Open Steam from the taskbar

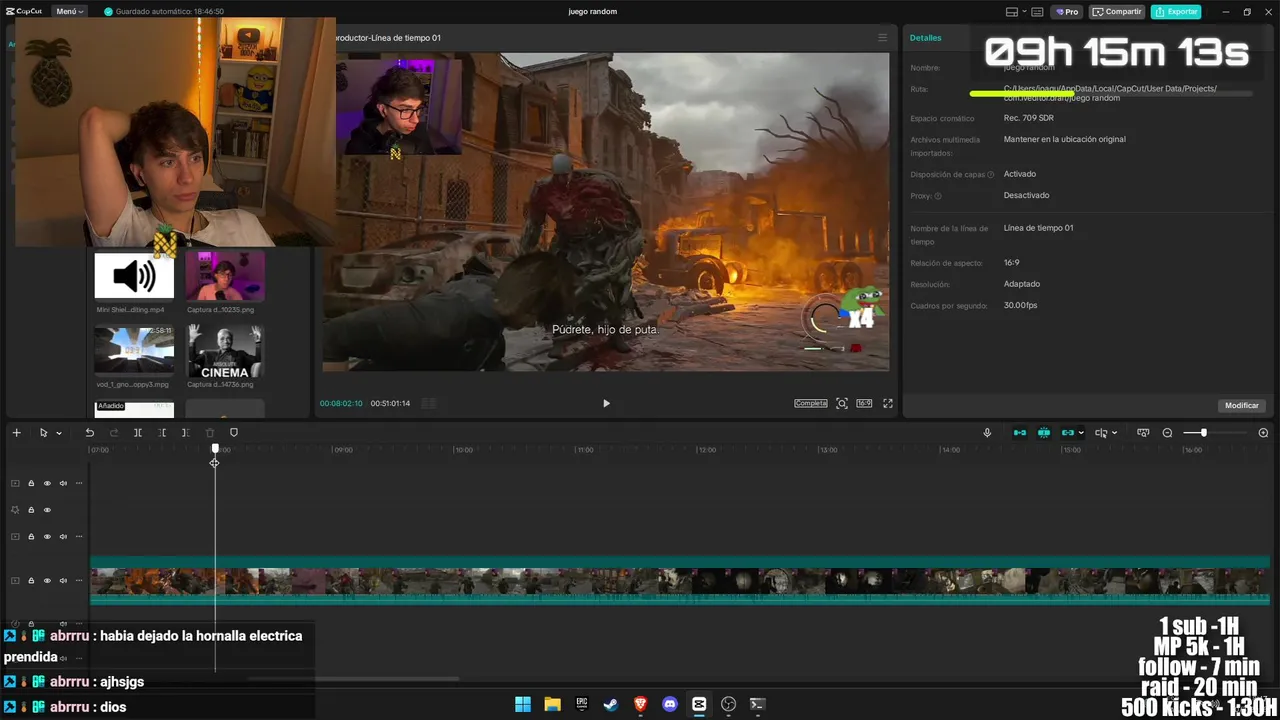[611, 704]
